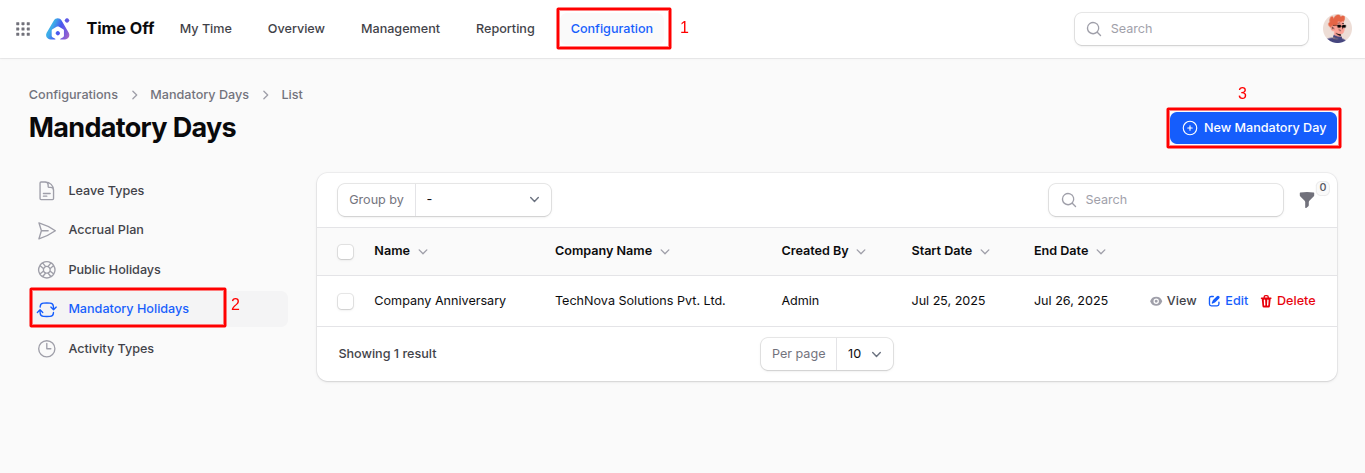
Task: Open the user avatar profile menu
Action: (x=1337, y=29)
